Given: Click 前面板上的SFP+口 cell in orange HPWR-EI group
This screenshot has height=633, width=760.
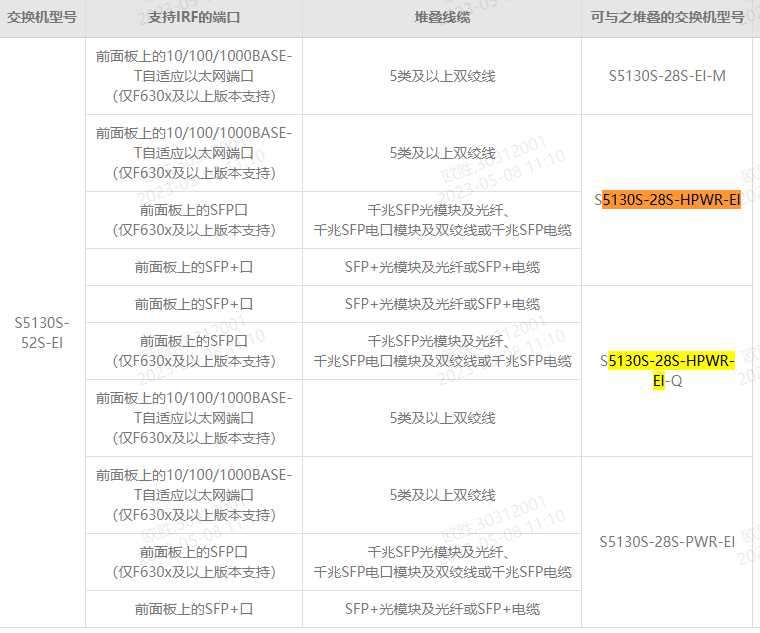Looking at the screenshot, I should (194, 267).
